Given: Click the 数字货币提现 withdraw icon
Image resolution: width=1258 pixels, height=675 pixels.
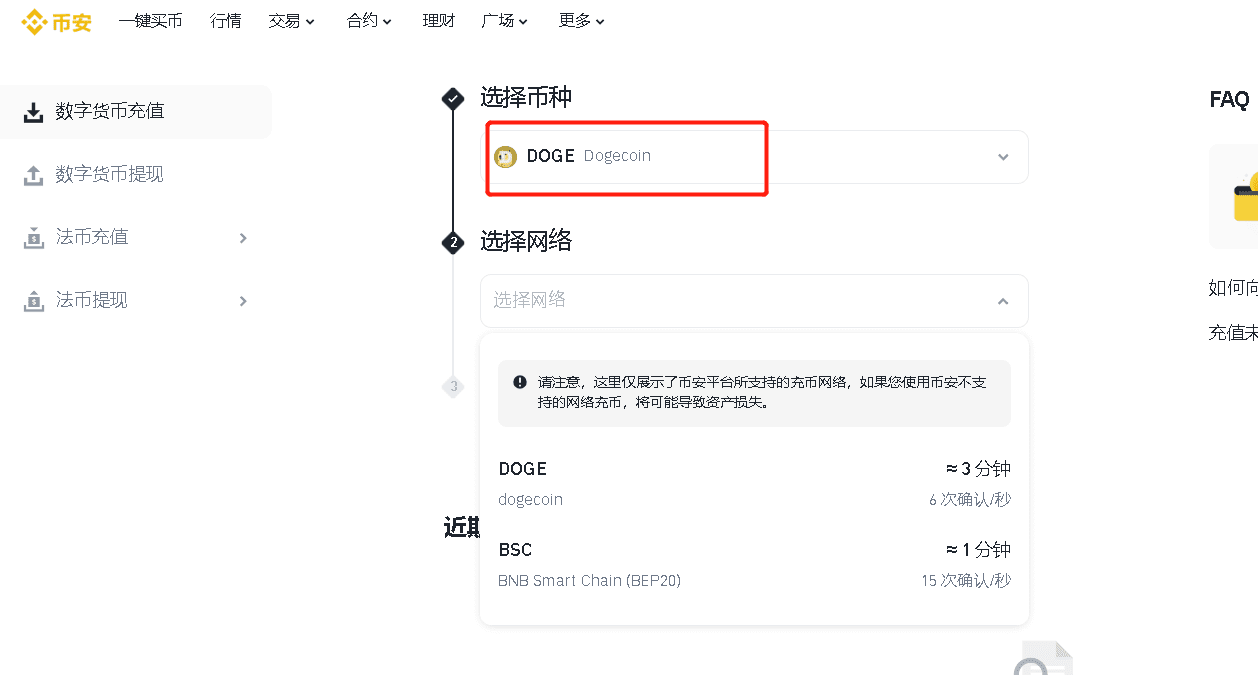Looking at the screenshot, I should pos(30,174).
